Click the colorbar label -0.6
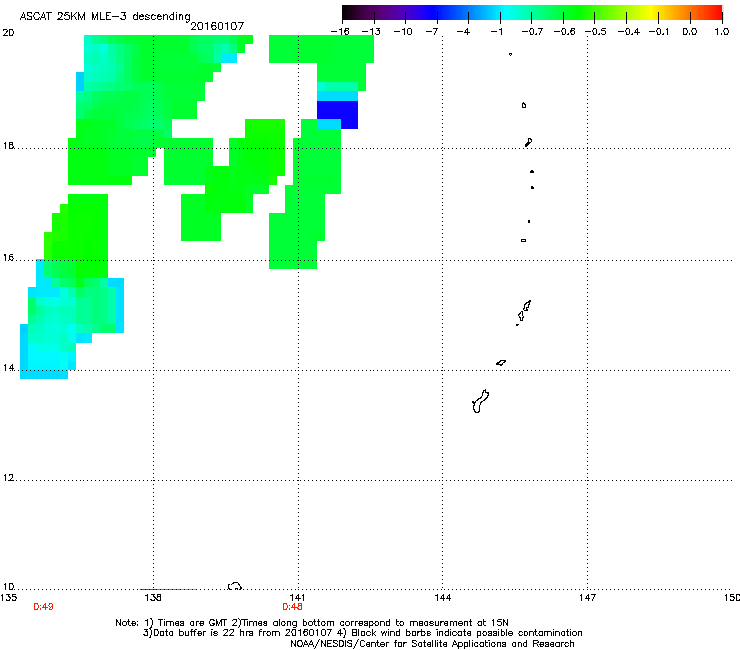Viewport: 740px width, 650px height. [564, 32]
